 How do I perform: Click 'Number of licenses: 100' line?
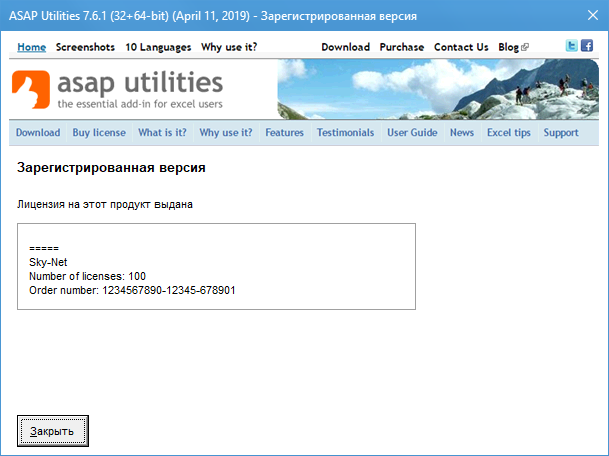coord(87,276)
